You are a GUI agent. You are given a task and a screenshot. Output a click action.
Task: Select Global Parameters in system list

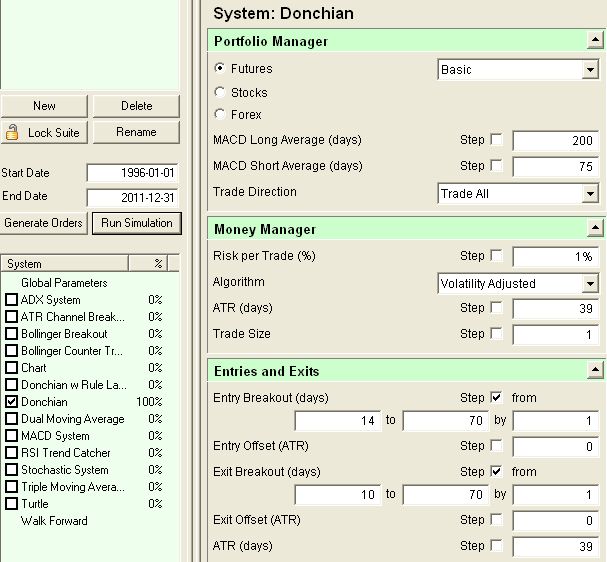[63, 283]
